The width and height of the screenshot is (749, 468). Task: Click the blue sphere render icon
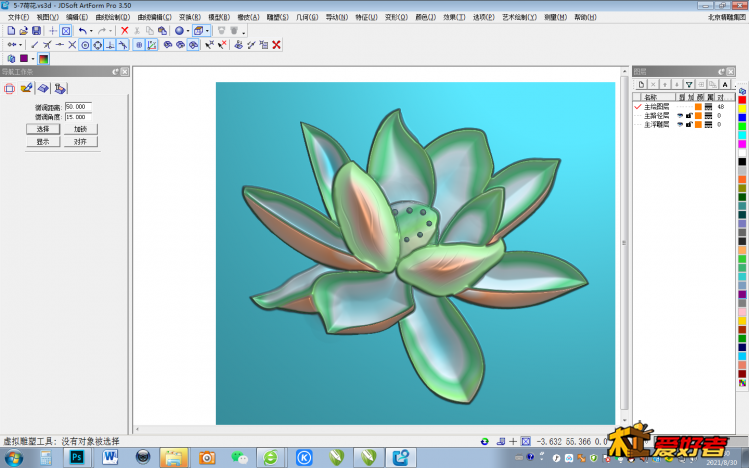click(x=179, y=31)
